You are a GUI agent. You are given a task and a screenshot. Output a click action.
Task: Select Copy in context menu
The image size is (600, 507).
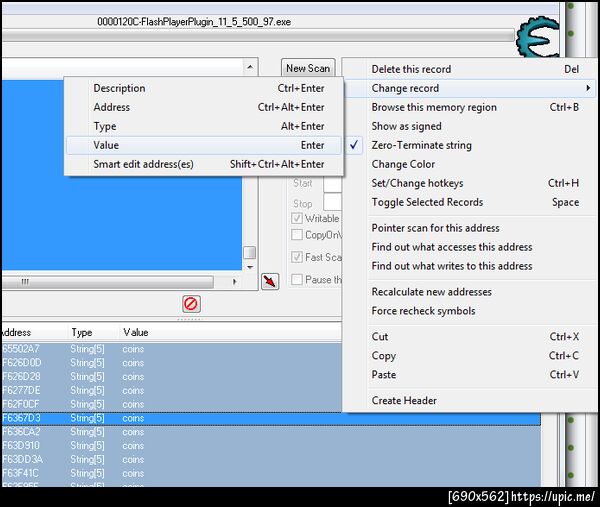pos(470,355)
